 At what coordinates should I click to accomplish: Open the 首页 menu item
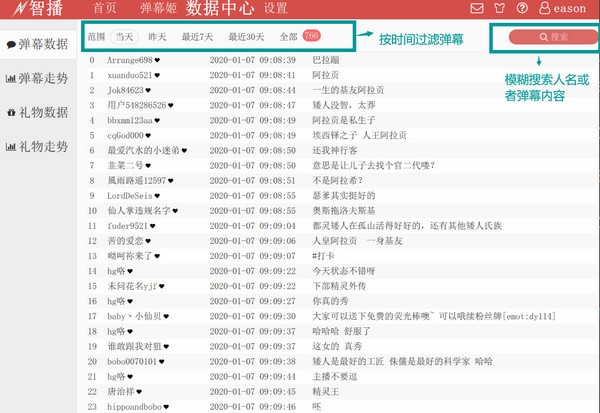click(x=104, y=9)
